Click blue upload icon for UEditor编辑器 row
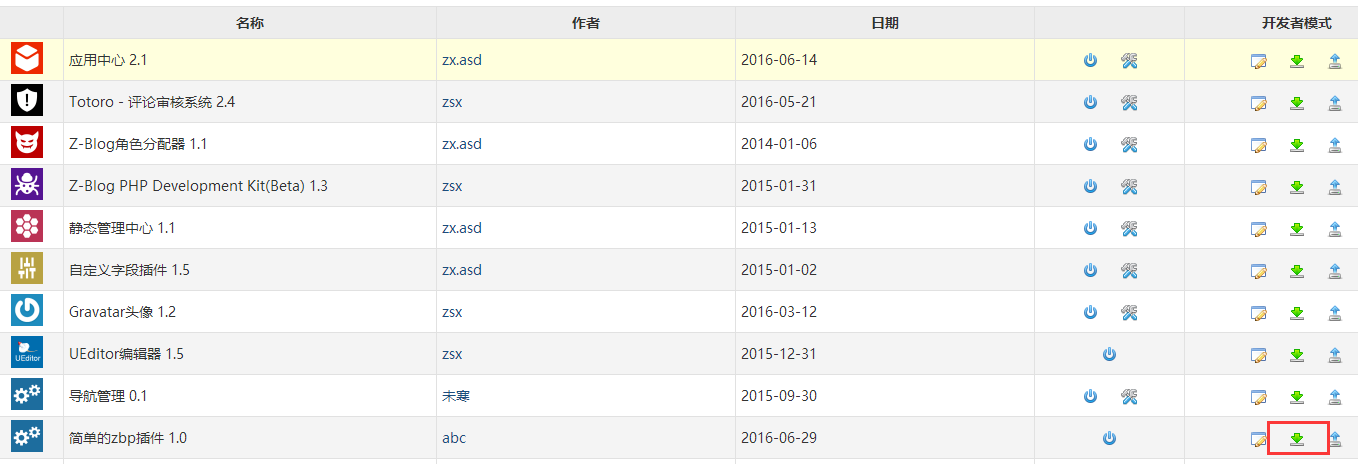The image size is (1358, 464). click(x=1334, y=355)
